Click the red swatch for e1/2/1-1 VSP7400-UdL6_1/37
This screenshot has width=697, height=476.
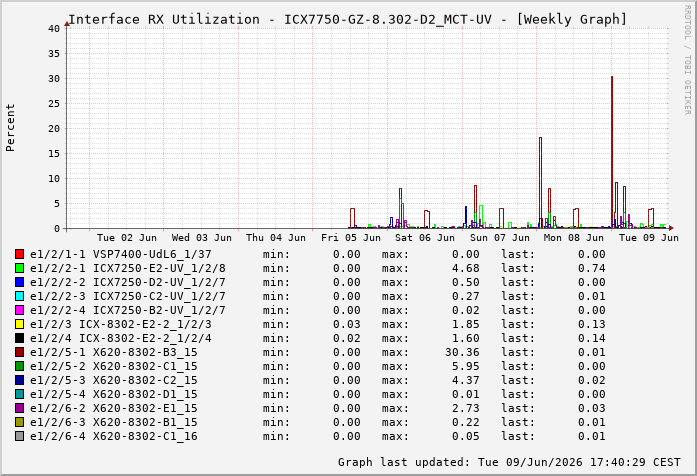[x=19, y=254]
